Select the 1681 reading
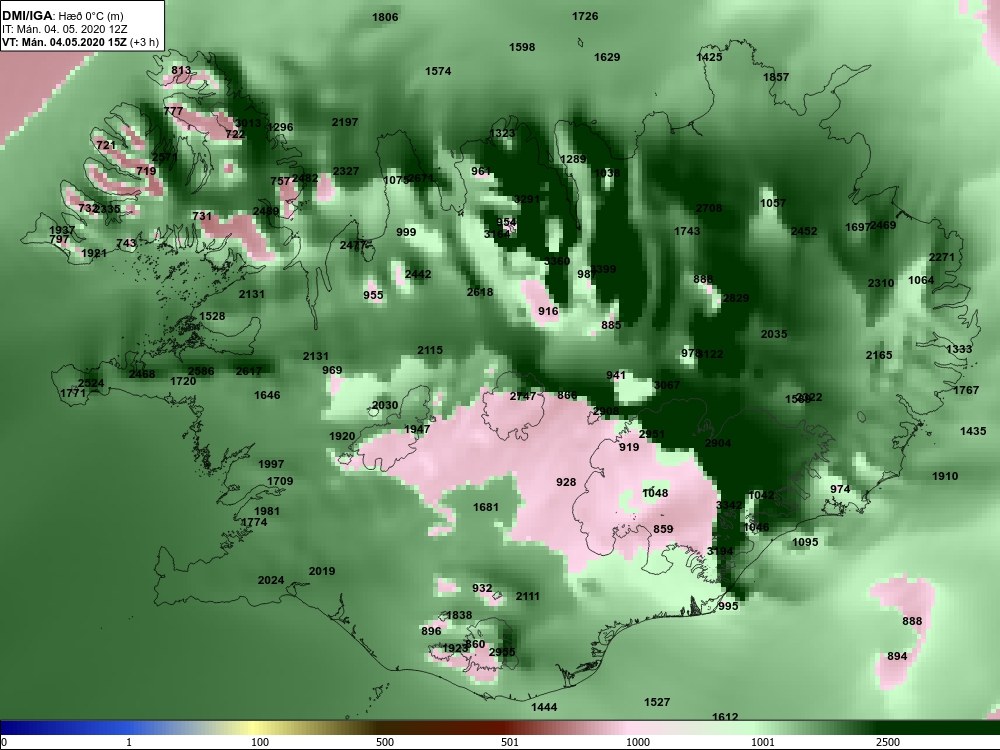The width and height of the screenshot is (1000, 750). click(x=485, y=507)
